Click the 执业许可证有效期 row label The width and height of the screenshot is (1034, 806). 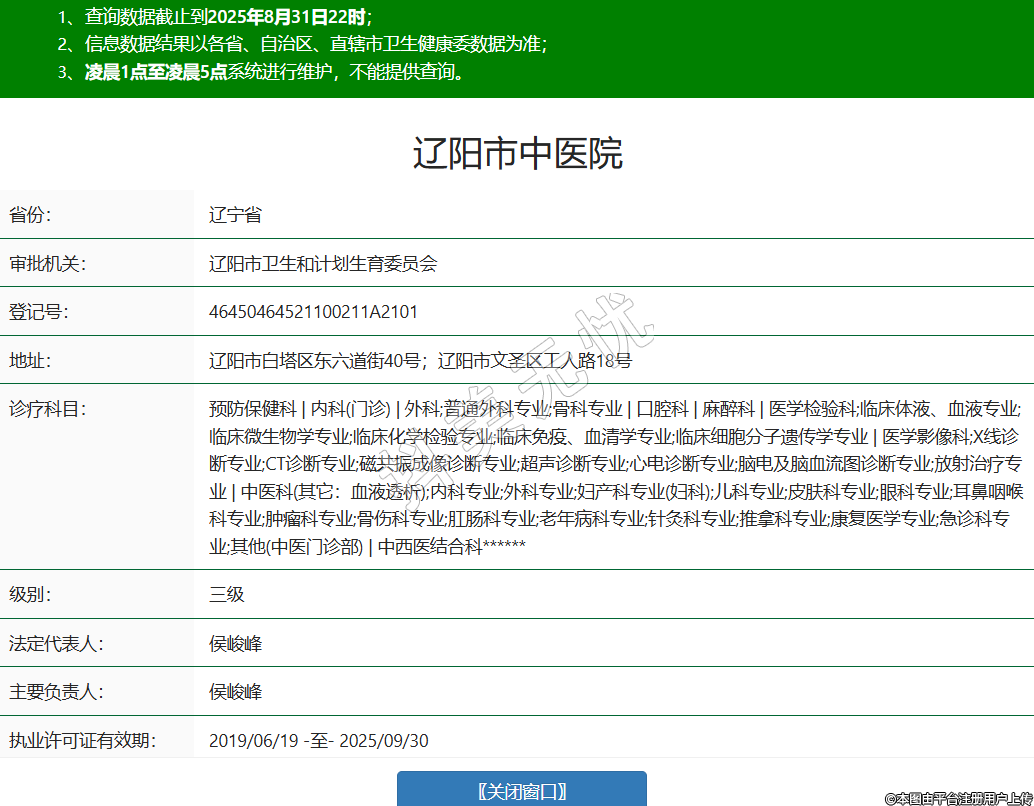[82, 741]
